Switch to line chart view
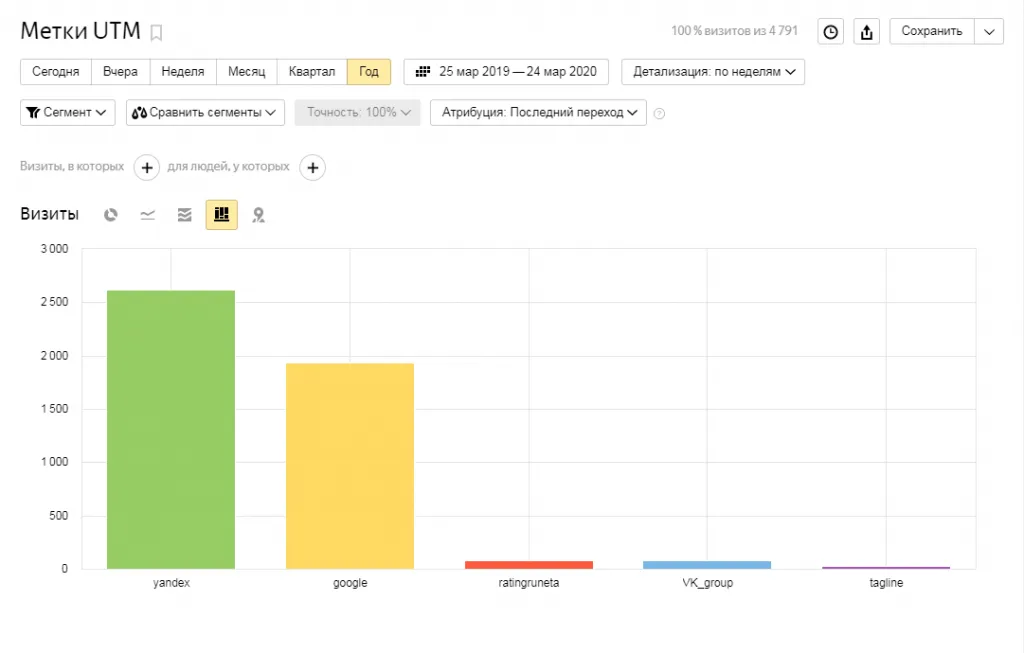 148,215
